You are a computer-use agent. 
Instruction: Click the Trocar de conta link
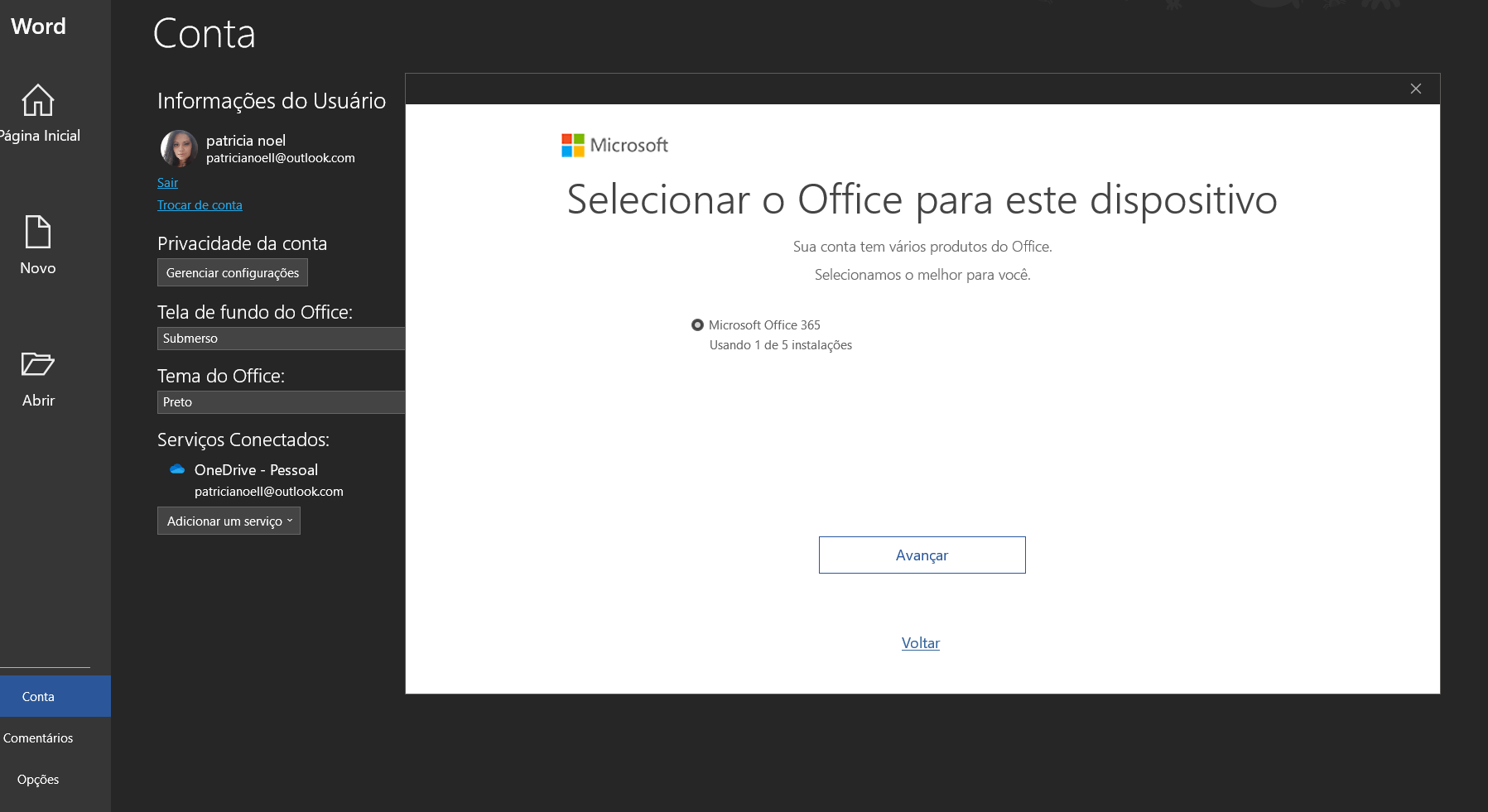point(200,205)
